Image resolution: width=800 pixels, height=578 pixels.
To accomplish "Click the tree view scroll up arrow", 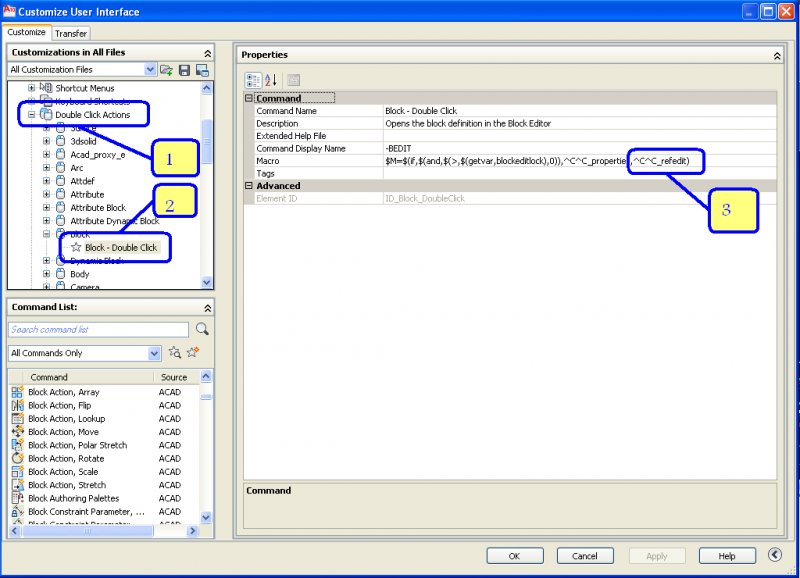I will [207, 88].
